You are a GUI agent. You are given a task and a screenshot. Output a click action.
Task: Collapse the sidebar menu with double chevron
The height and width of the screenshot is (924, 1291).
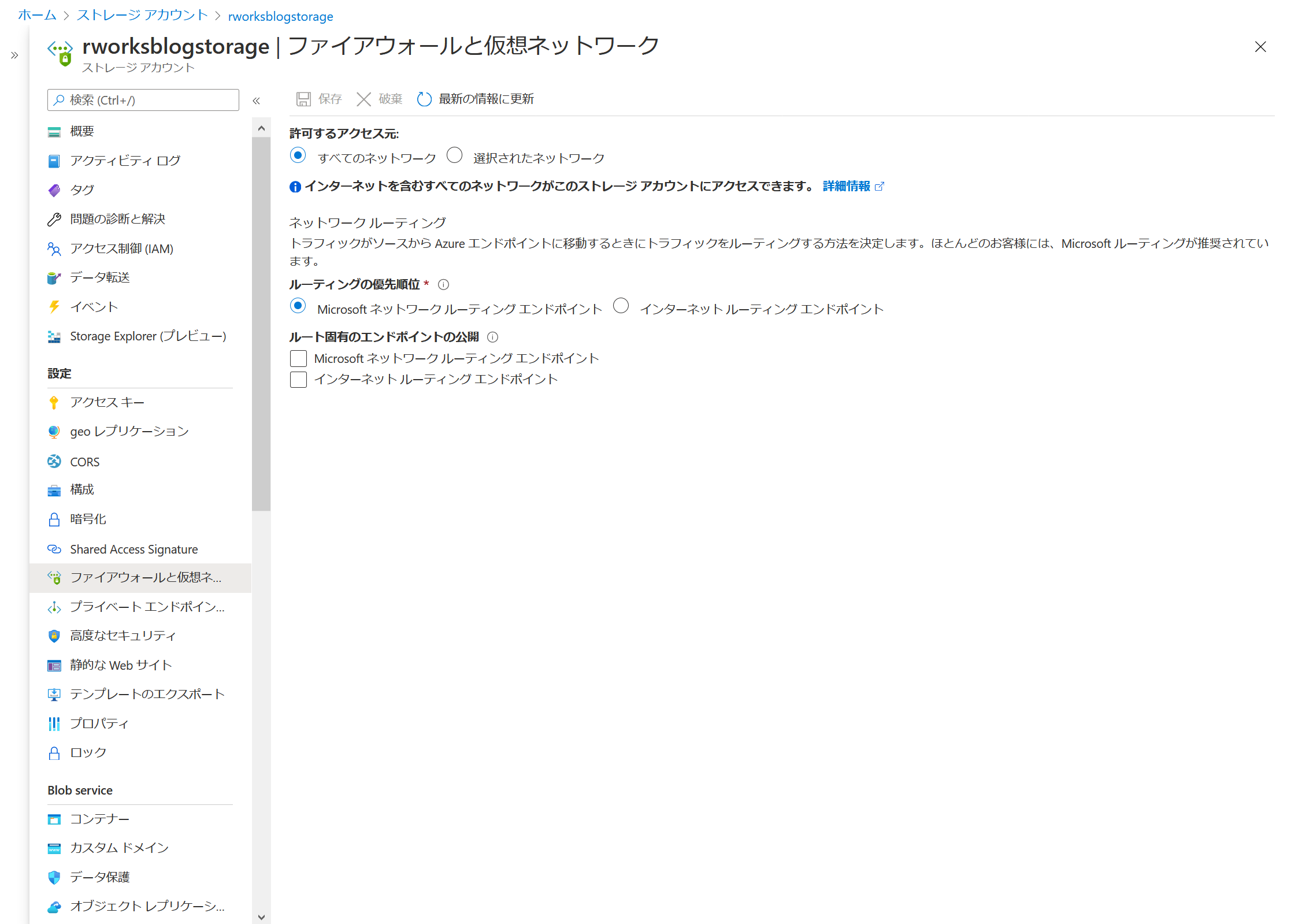tap(257, 101)
